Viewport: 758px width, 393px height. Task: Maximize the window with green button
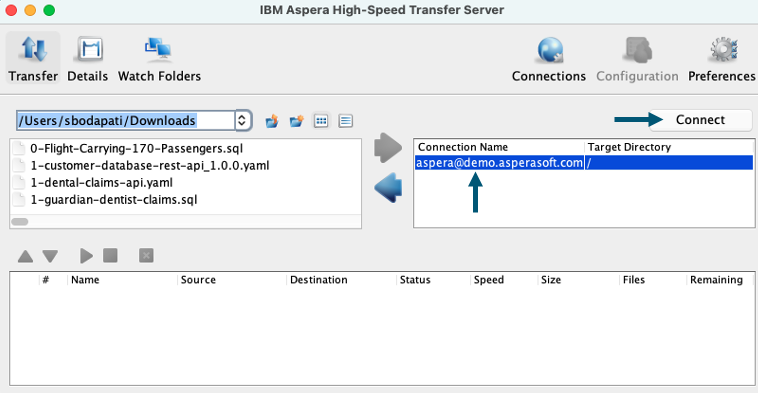click(49, 10)
